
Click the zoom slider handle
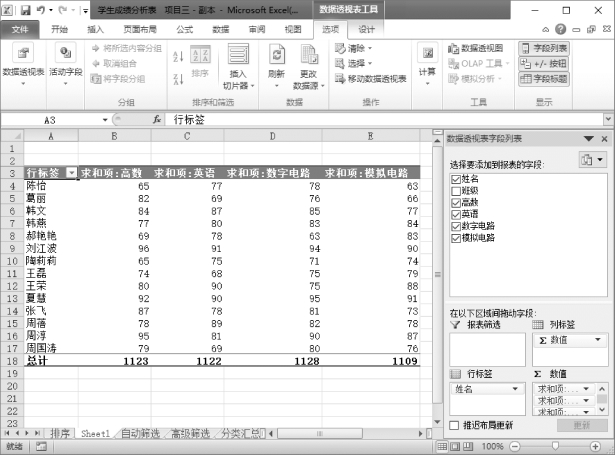(x=555, y=446)
